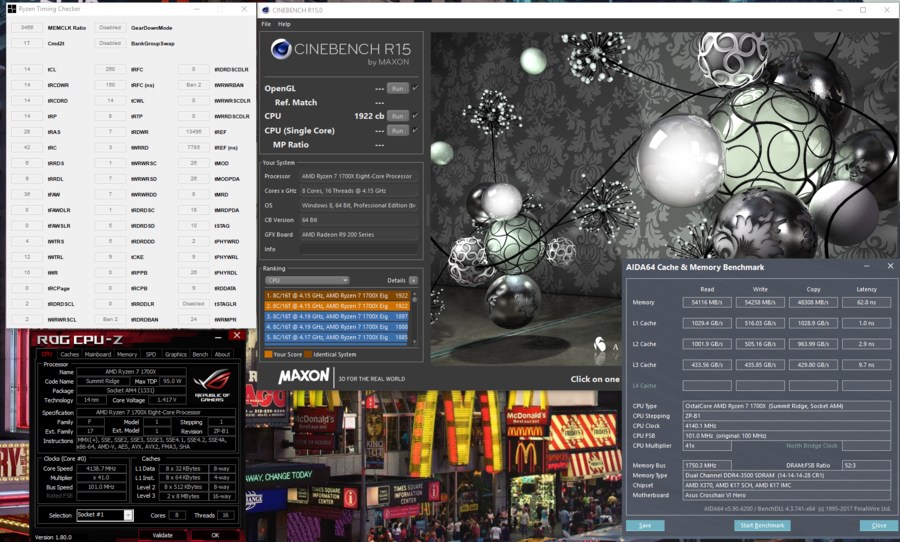The image size is (900, 542).
Task: Click the MEMCLK Ratio value 3466
Action: point(26,28)
